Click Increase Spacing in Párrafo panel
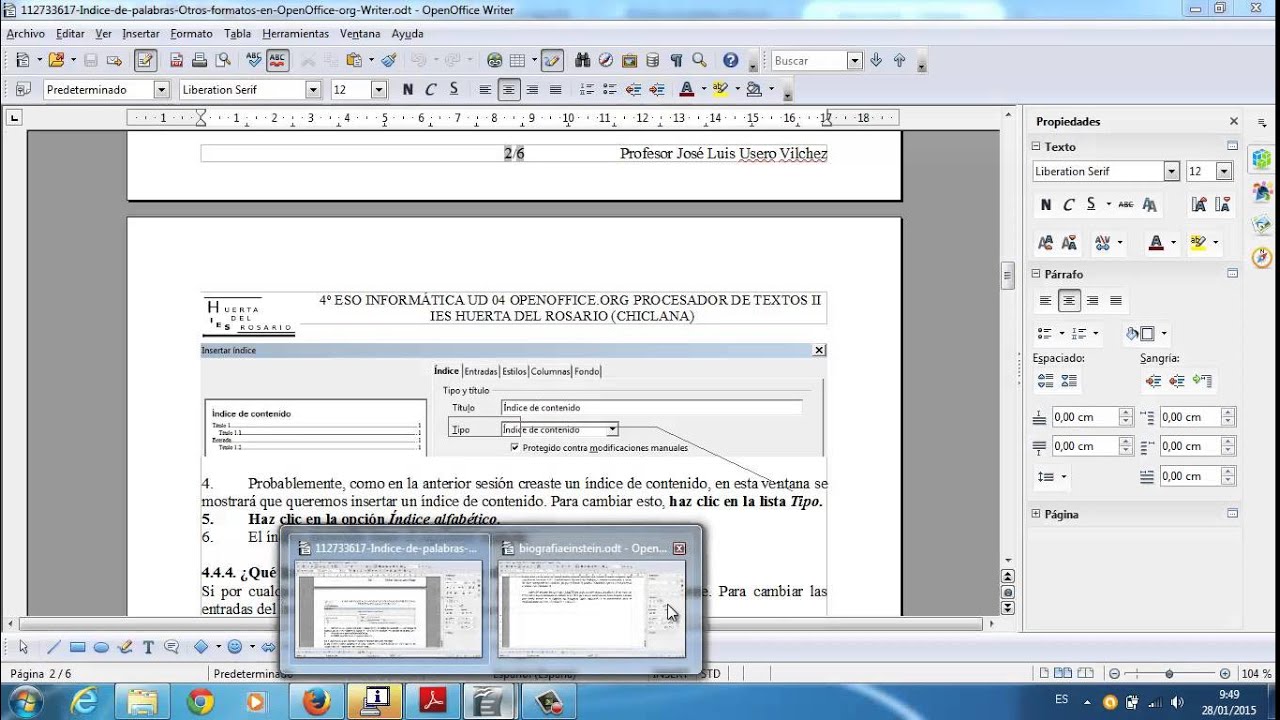Screen dimensions: 1280x720 click(x=1045, y=381)
